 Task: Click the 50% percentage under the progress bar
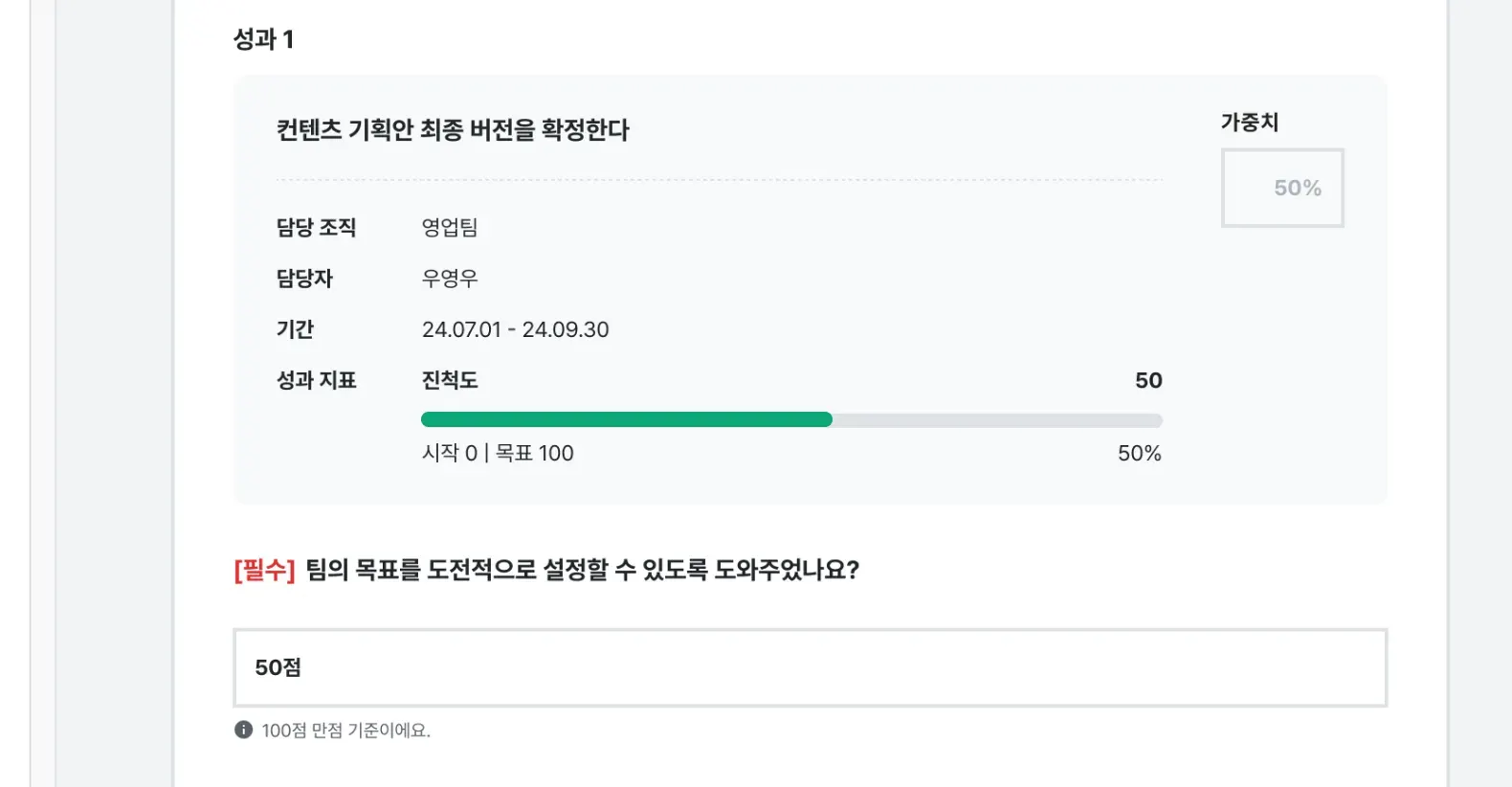[1139, 453]
